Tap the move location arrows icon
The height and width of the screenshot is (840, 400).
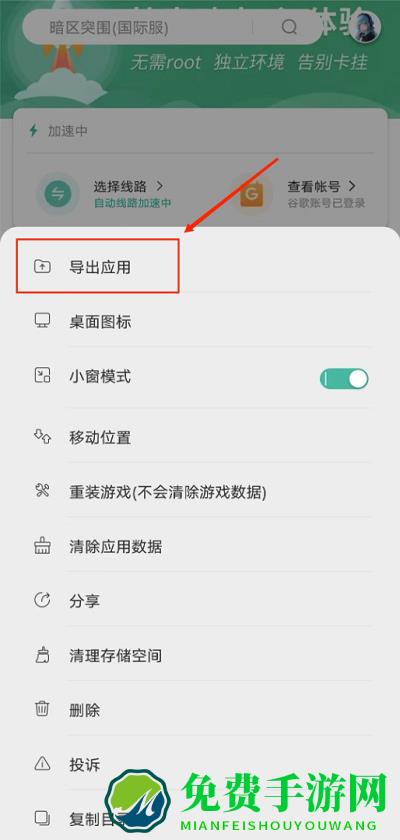tap(42, 437)
